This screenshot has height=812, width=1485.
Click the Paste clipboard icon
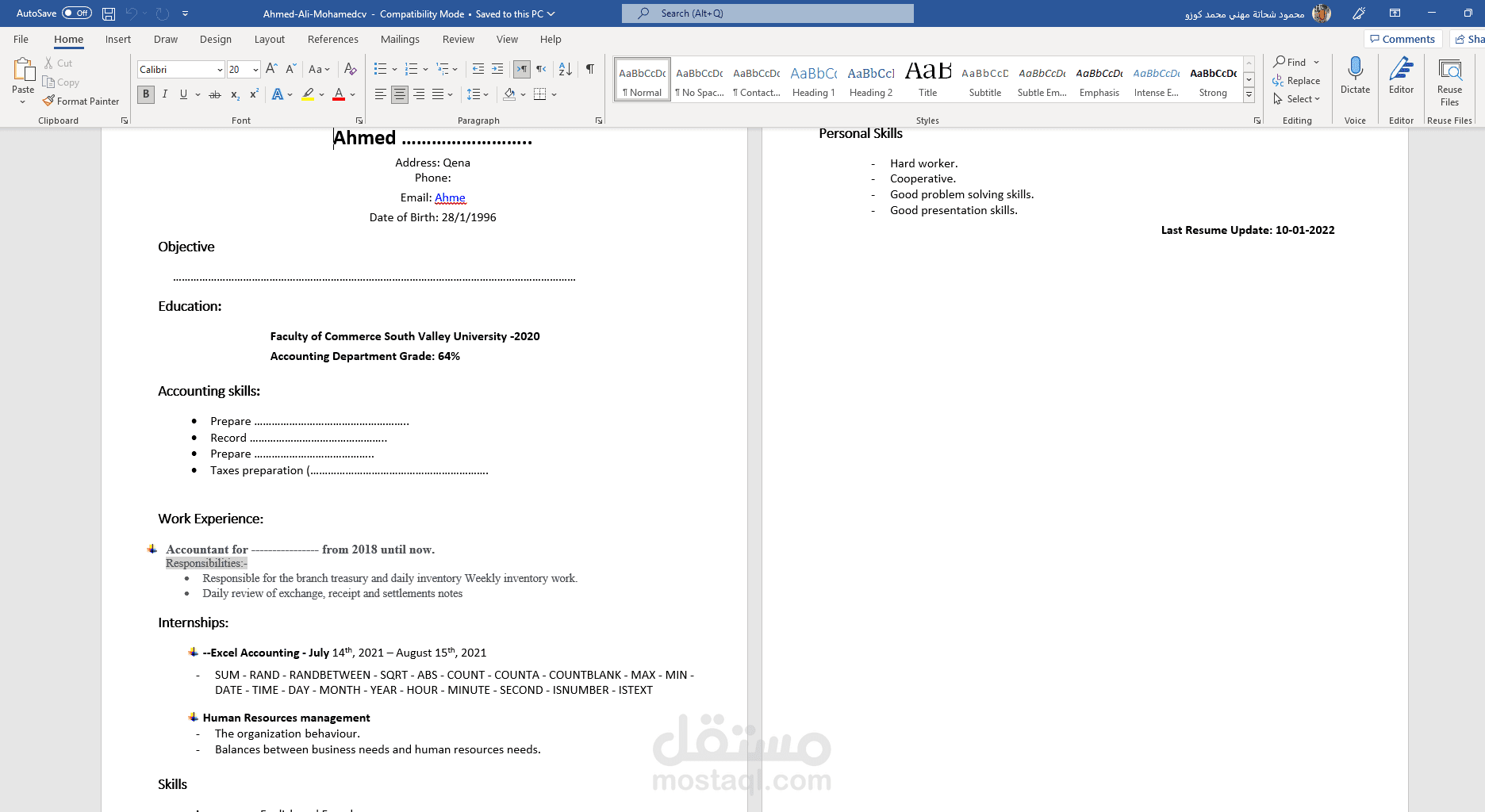pos(23,71)
